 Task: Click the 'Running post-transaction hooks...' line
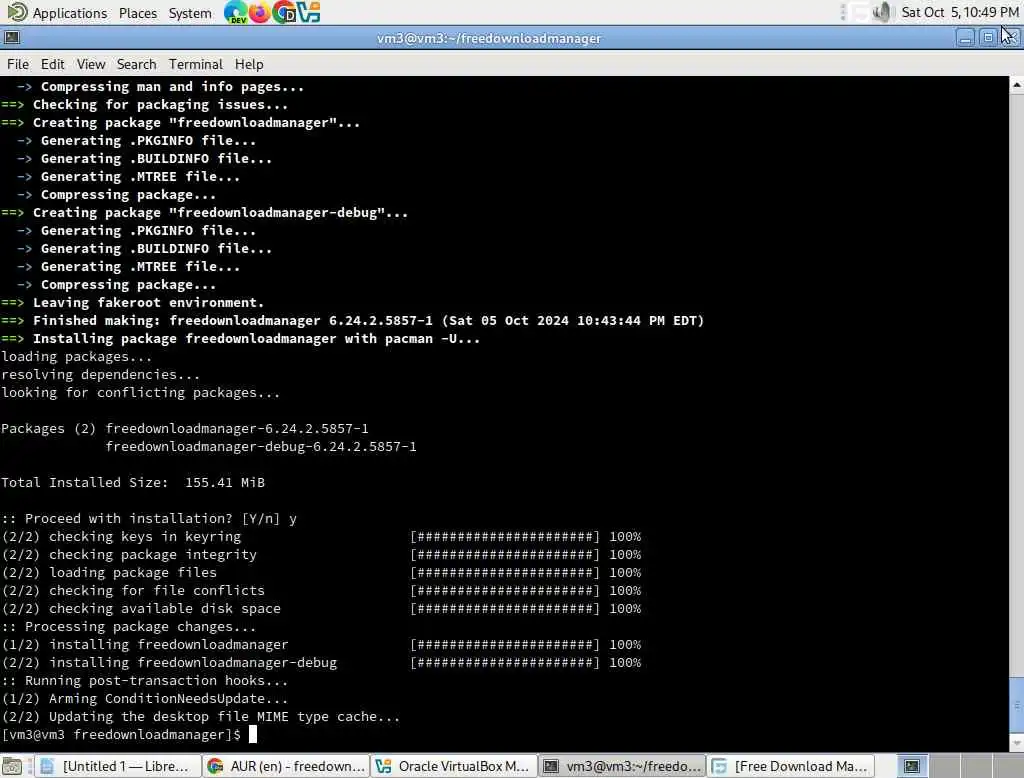pyautogui.click(x=144, y=681)
